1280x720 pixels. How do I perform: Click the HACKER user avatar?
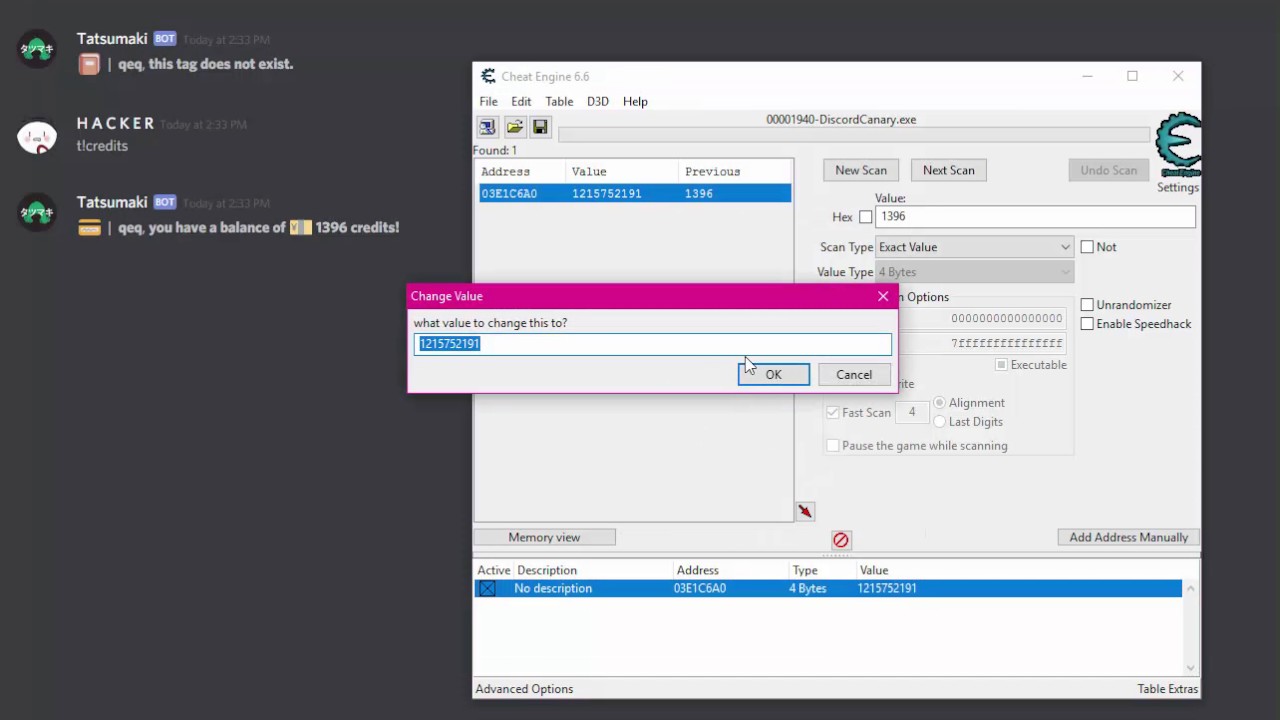point(37,137)
